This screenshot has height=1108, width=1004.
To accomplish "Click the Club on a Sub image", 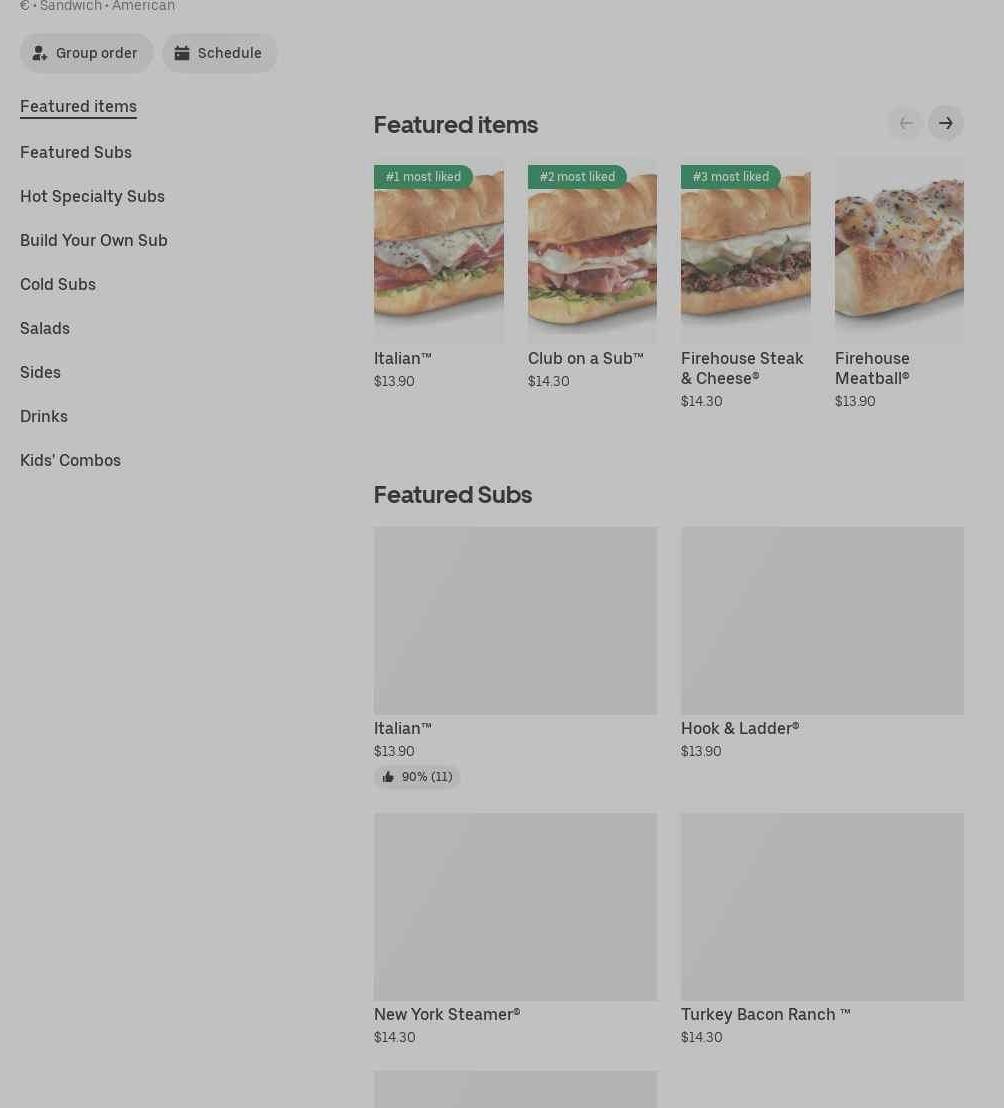I will tap(592, 250).
